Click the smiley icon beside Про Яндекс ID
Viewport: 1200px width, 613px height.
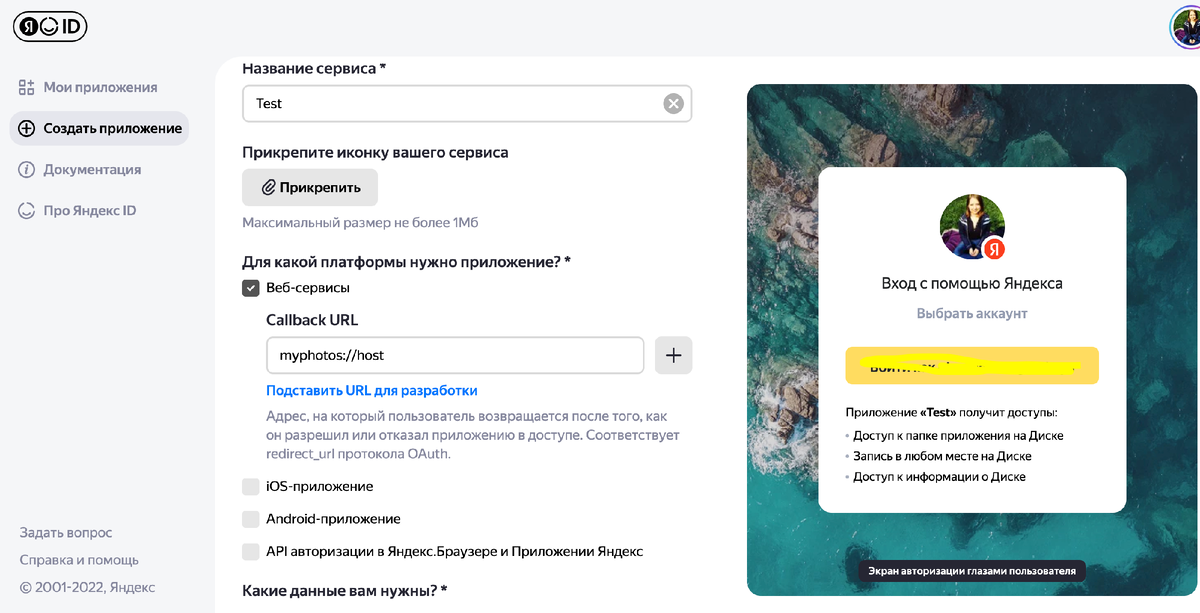click(27, 210)
